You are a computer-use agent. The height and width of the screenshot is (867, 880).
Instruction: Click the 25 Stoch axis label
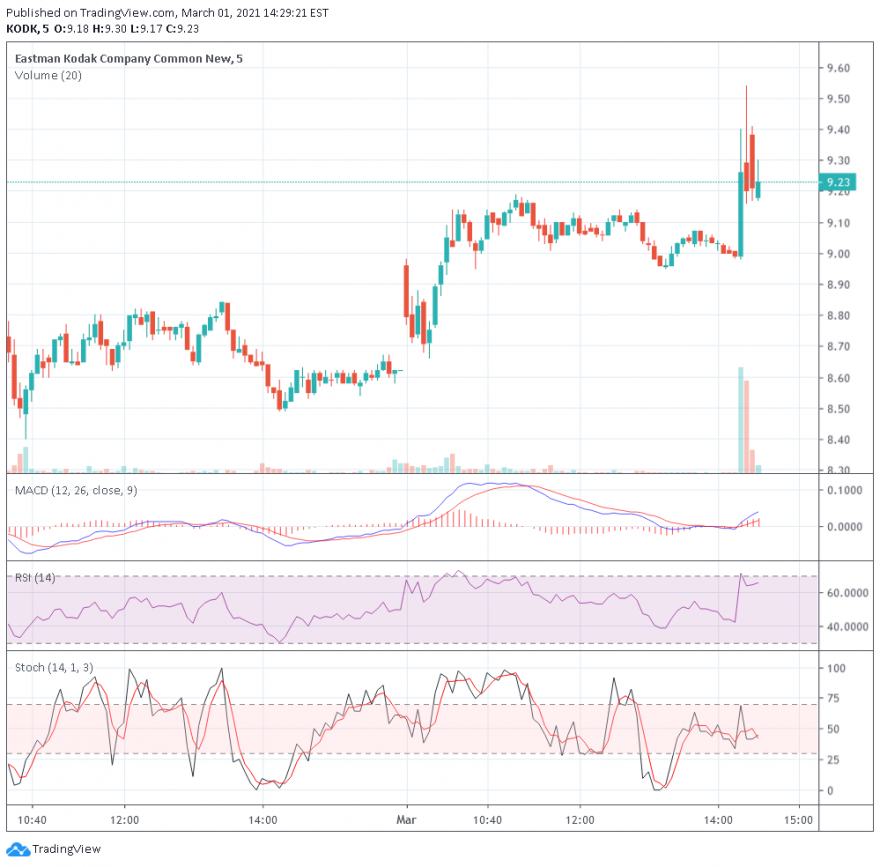pyautogui.click(x=833, y=759)
